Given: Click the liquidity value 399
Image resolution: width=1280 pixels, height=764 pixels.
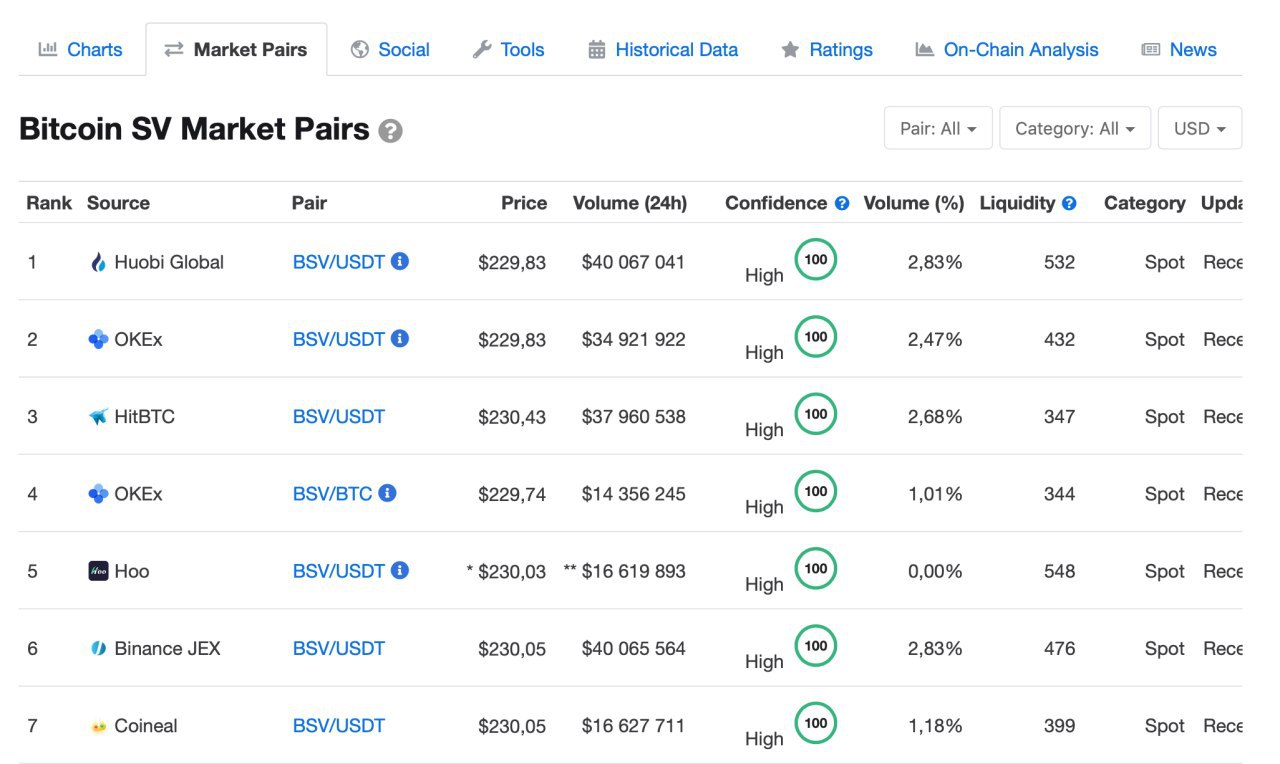Looking at the screenshot, I should click(x=1059, y=726).
